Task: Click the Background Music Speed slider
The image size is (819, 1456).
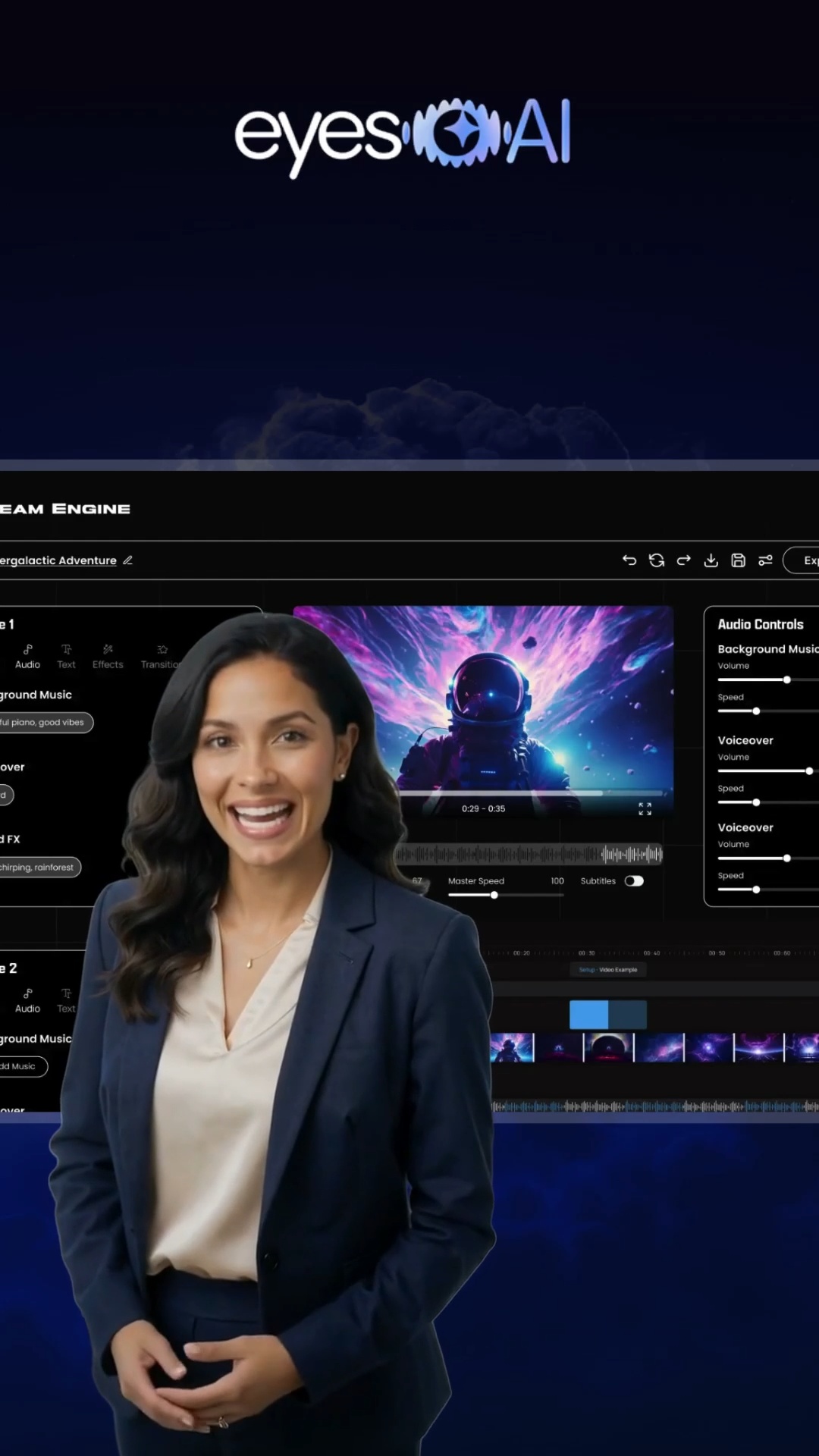Action: click(x=768, y=711)
